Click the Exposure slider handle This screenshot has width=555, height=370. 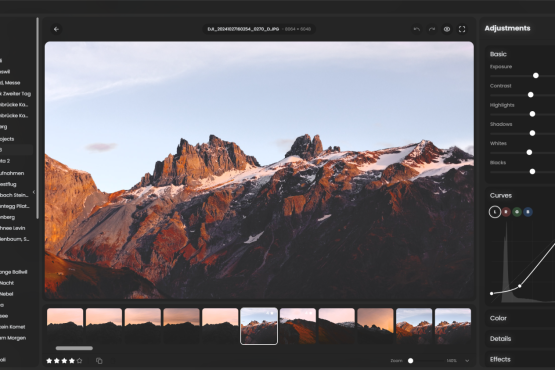[536, 75]
